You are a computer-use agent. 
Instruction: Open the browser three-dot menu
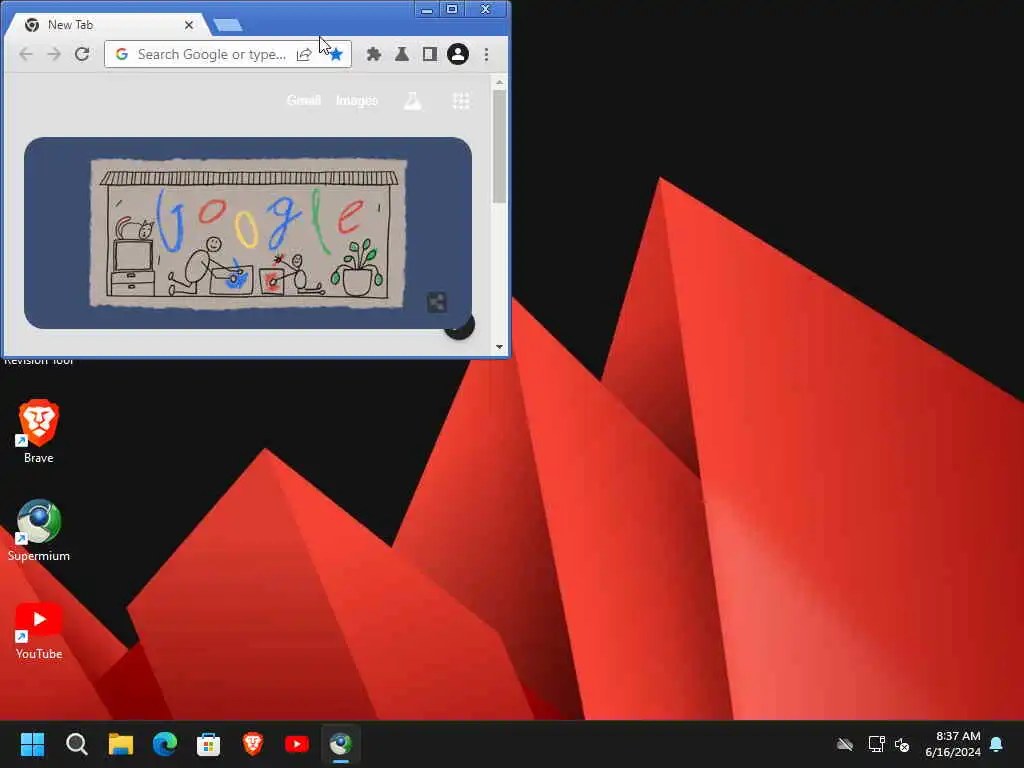click(487, 54)
